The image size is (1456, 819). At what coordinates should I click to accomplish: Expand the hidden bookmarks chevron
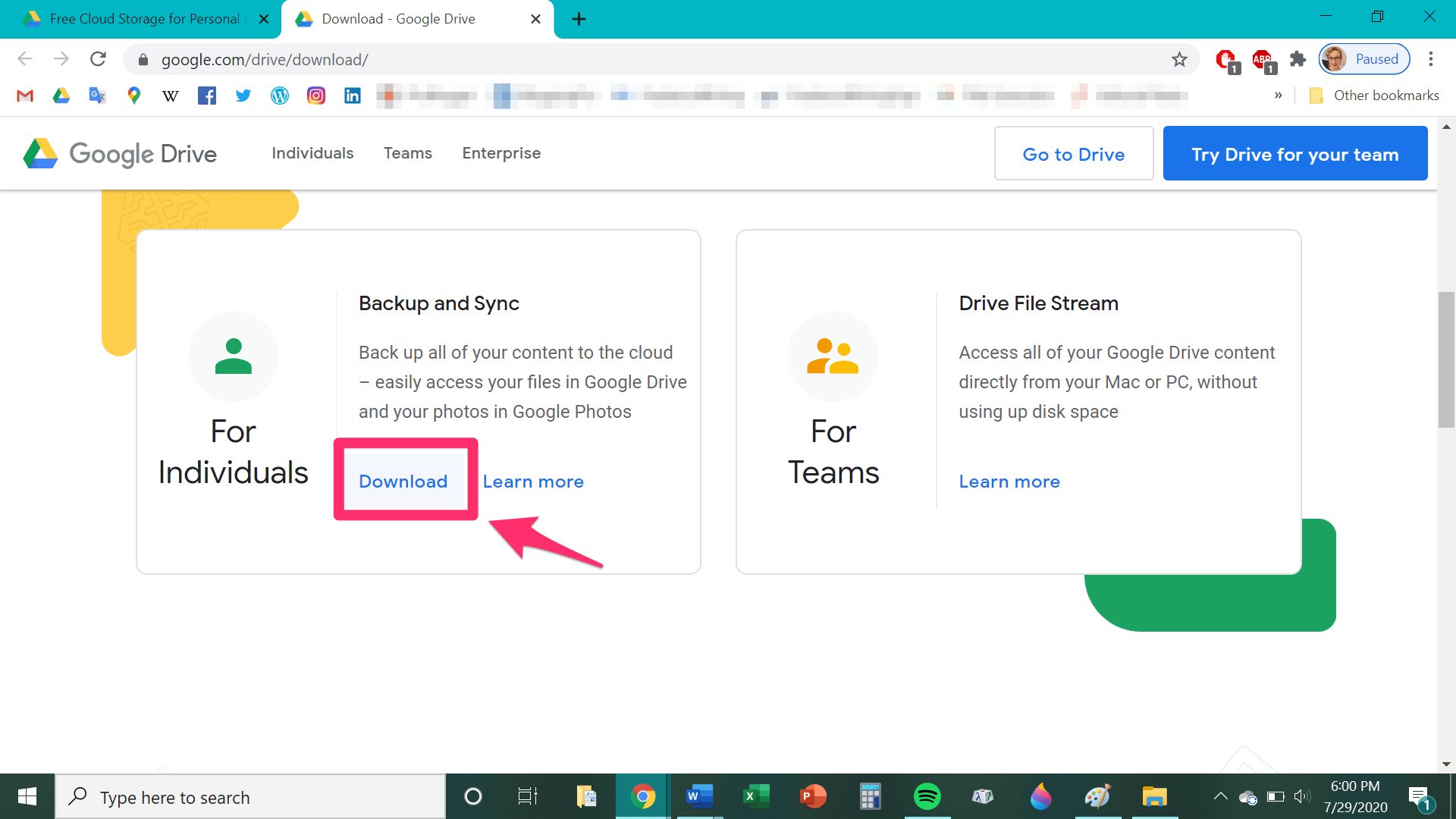[1279, 96]
